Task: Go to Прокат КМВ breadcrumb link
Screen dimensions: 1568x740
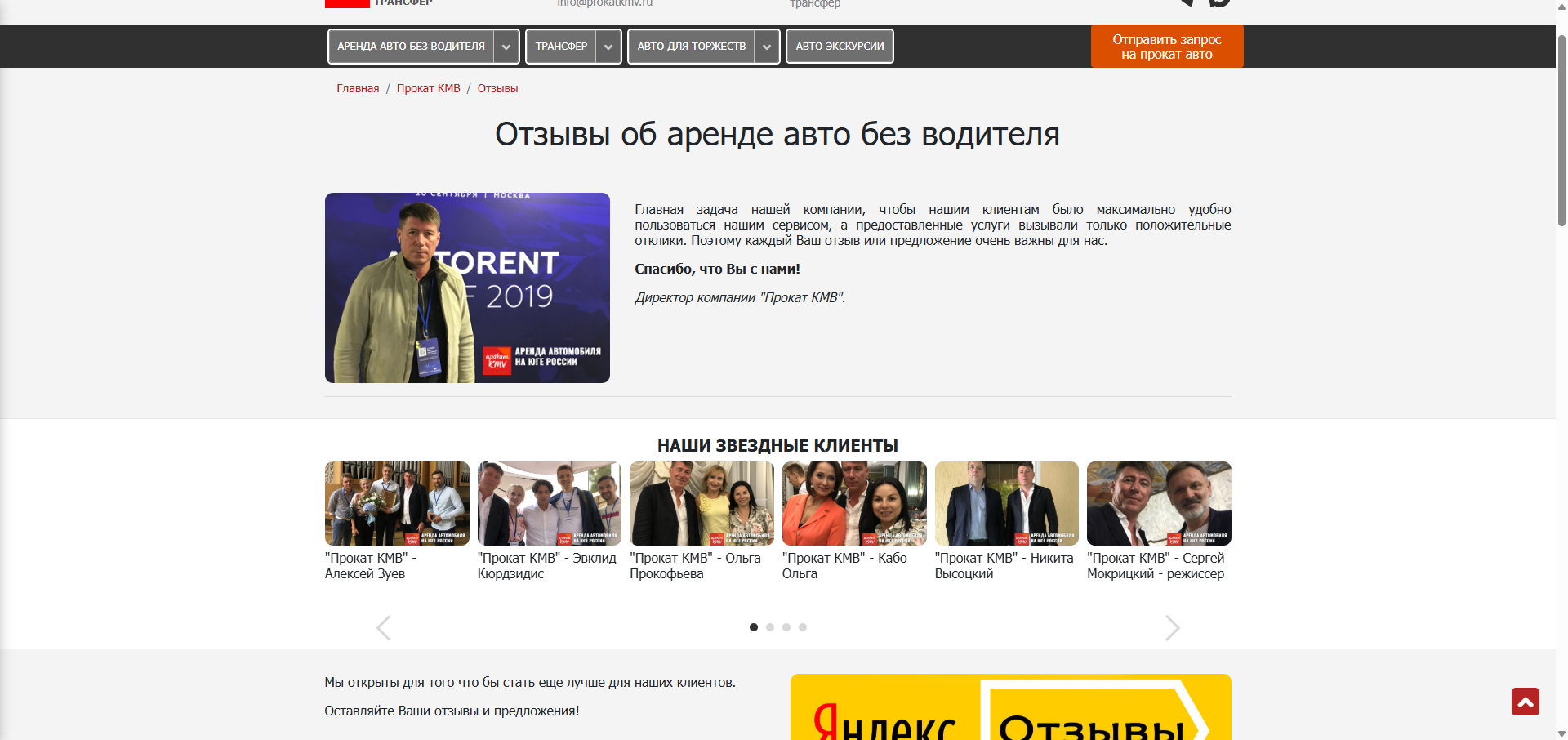Action: click(429, 88)
